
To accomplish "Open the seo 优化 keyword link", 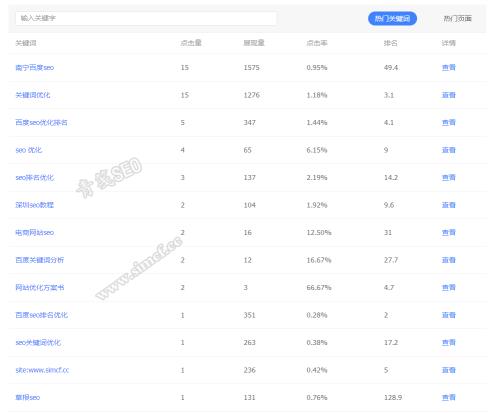I will point(29,150).
